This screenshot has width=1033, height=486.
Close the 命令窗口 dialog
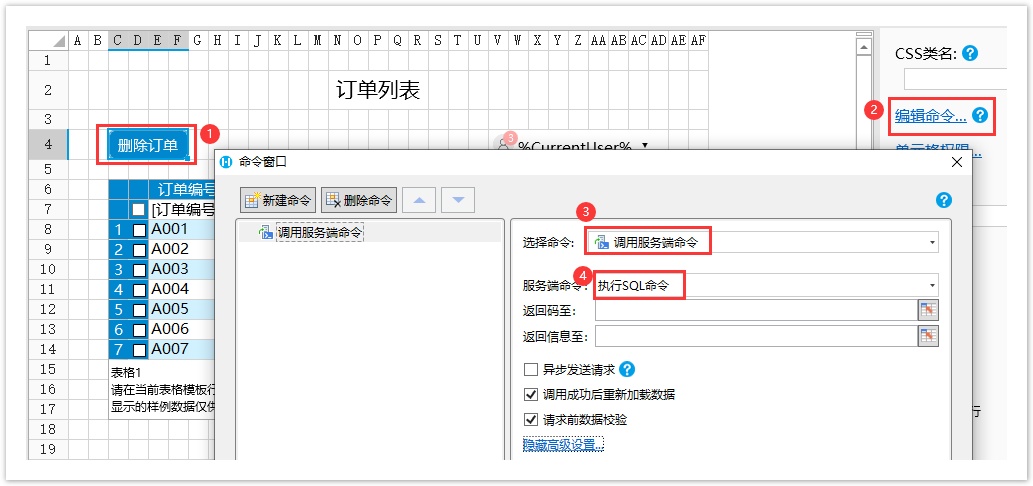pyautogui.click(x=957, y=162)
